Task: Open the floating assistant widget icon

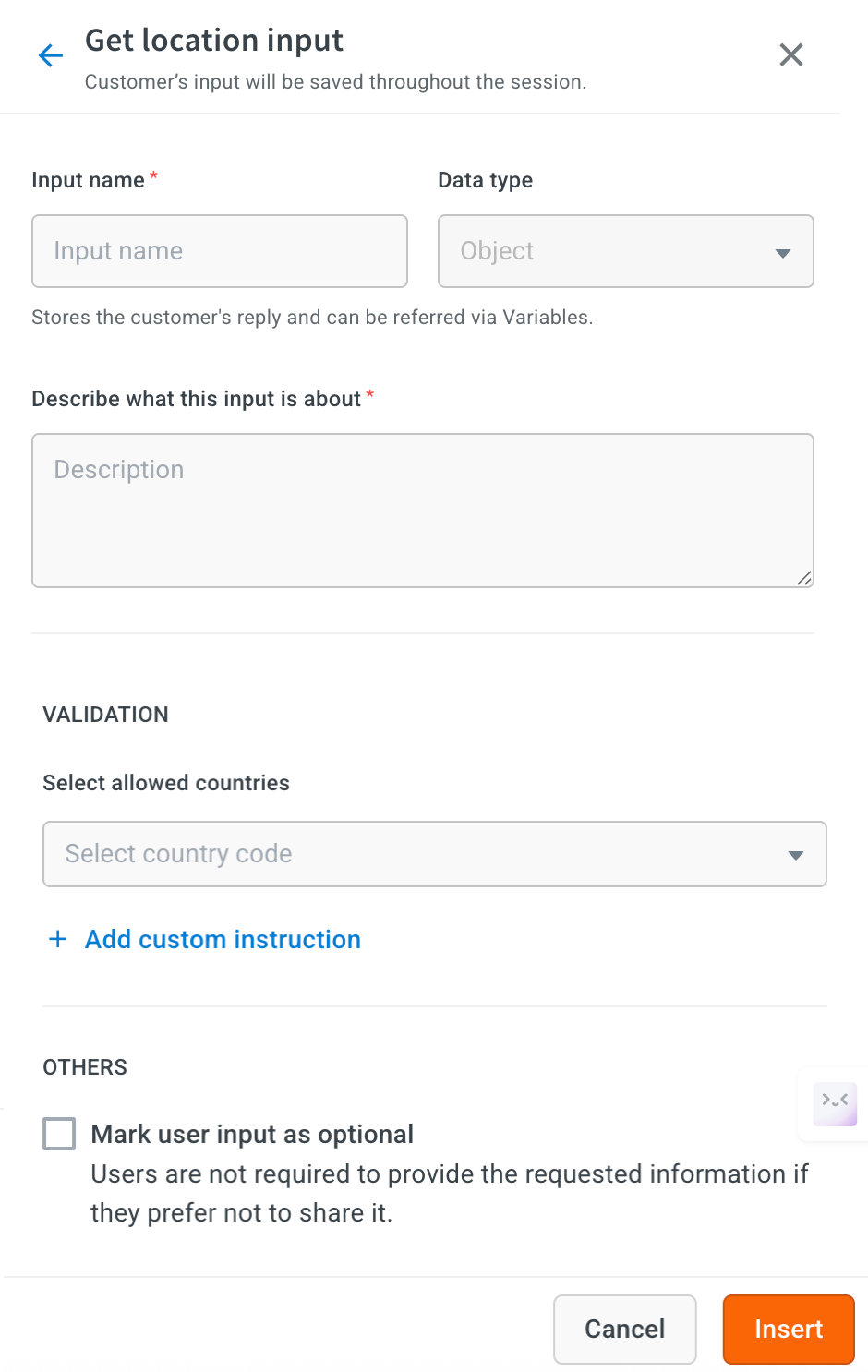Action: 835,1102
